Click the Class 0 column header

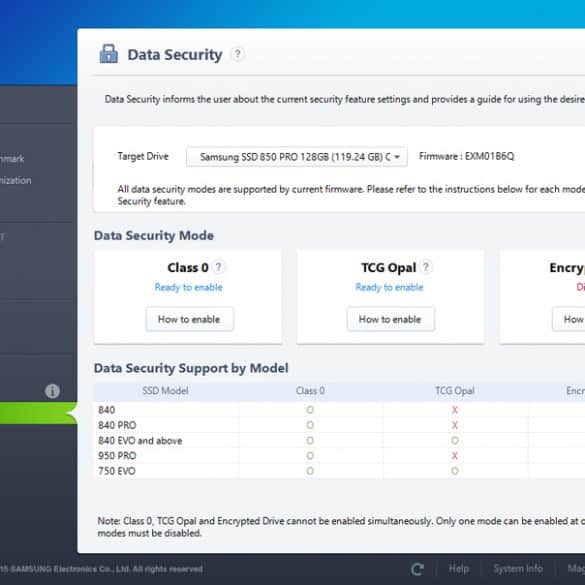click(x=310, y=391)
